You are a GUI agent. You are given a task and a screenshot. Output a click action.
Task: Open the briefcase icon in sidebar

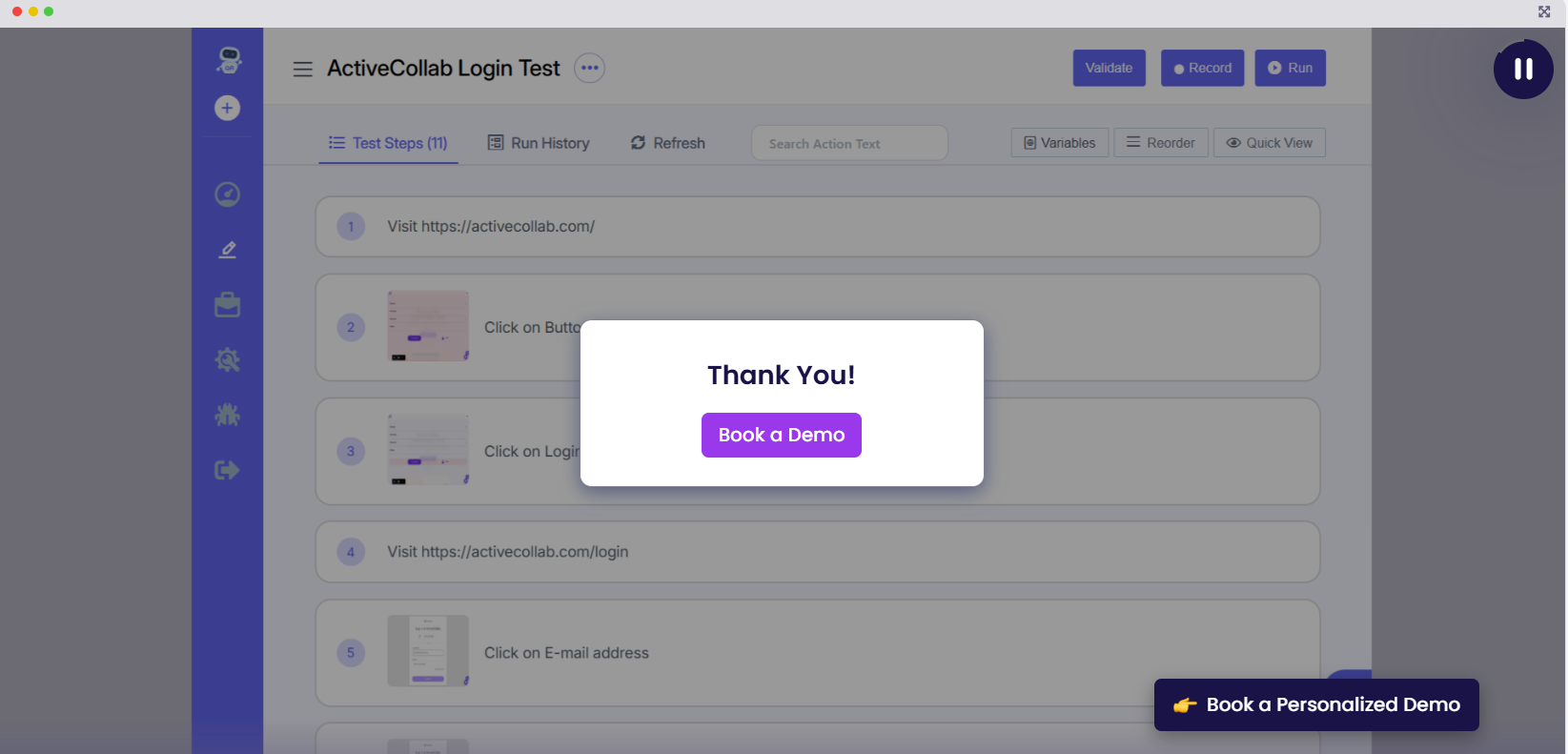pyautogui.click(x=227, y=305)
